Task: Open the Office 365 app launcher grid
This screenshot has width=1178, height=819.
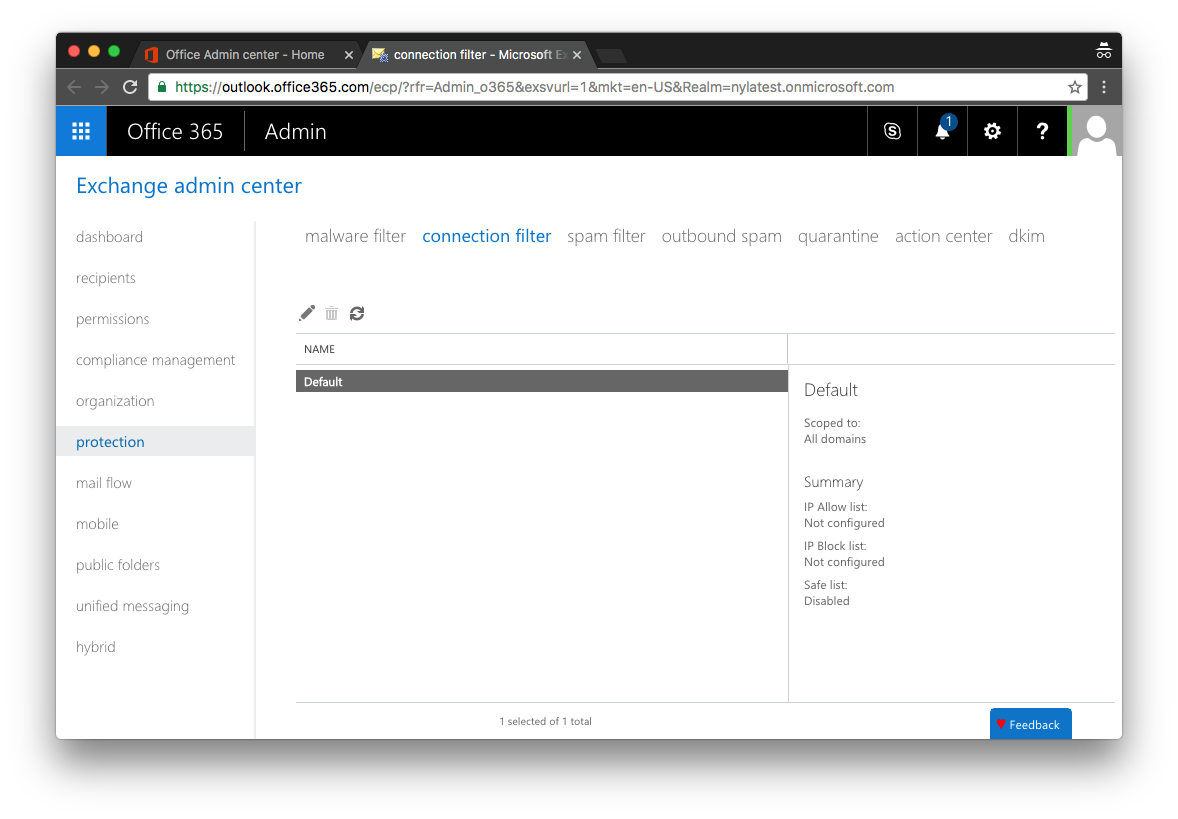Action: point(80,131)
